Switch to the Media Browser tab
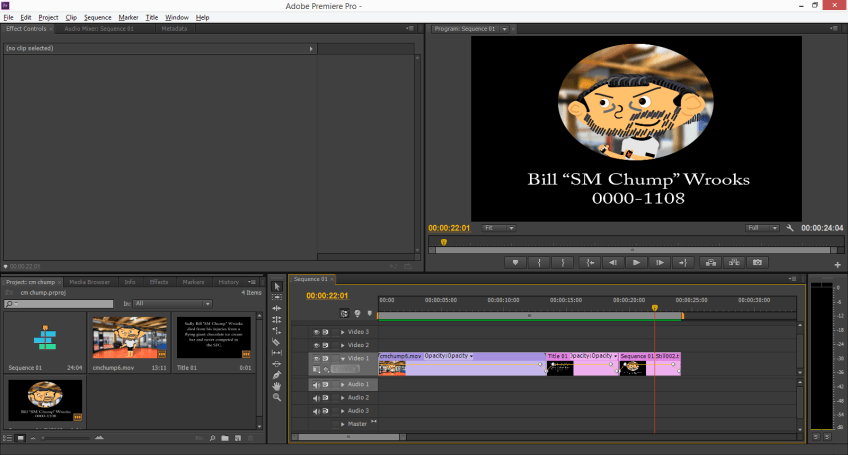This screenshot has width=848, height=455. 89,282
